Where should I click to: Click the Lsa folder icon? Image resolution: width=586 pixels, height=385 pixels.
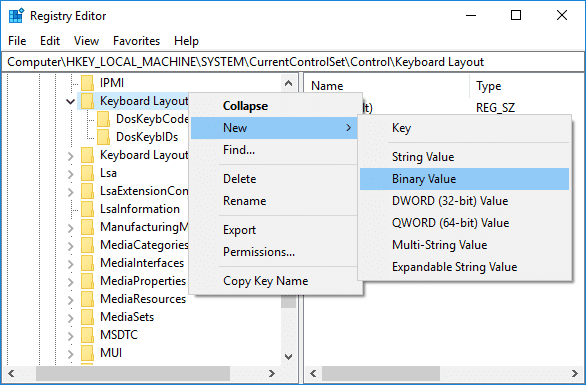87,173
